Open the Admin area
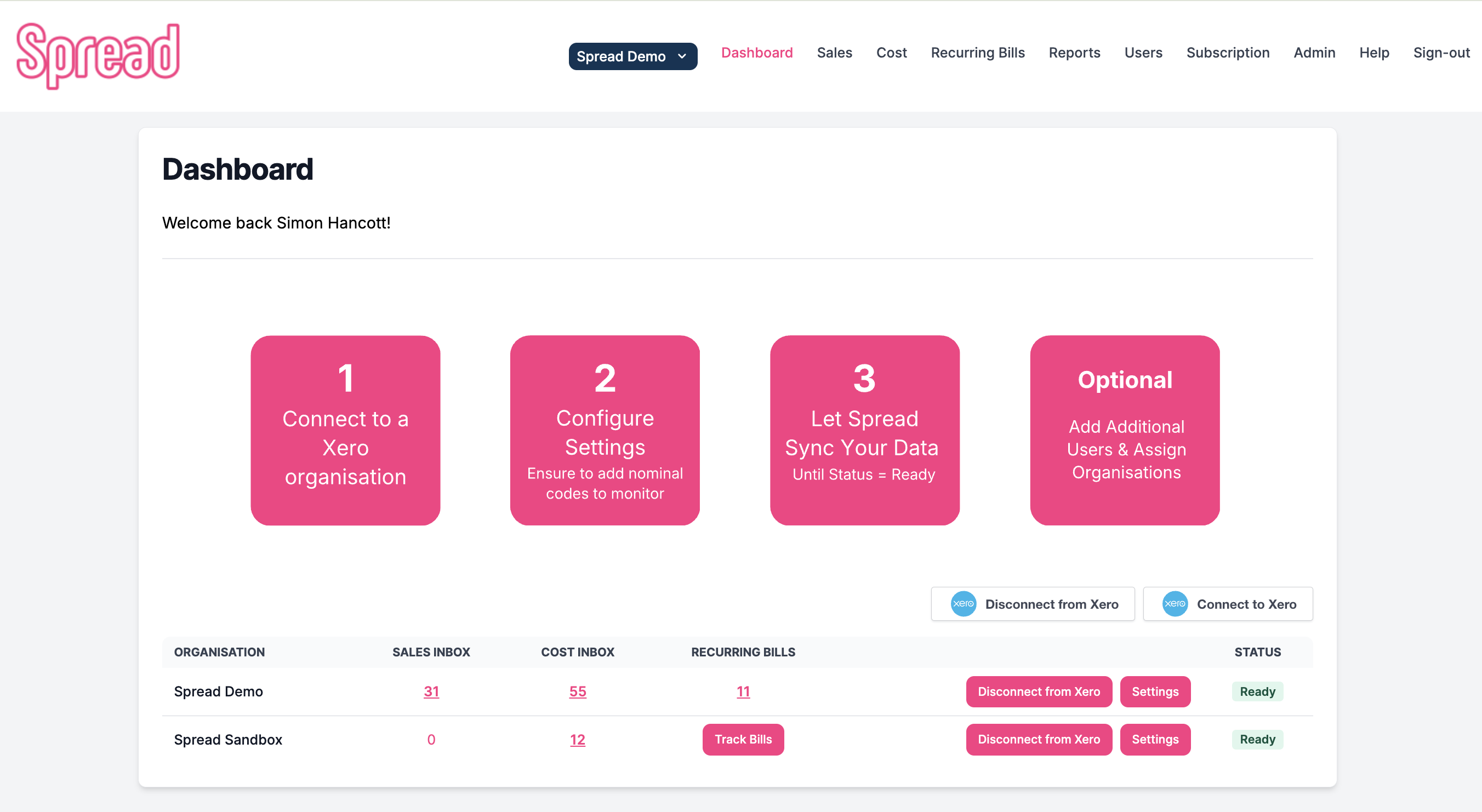 (x=1315, y=53)
